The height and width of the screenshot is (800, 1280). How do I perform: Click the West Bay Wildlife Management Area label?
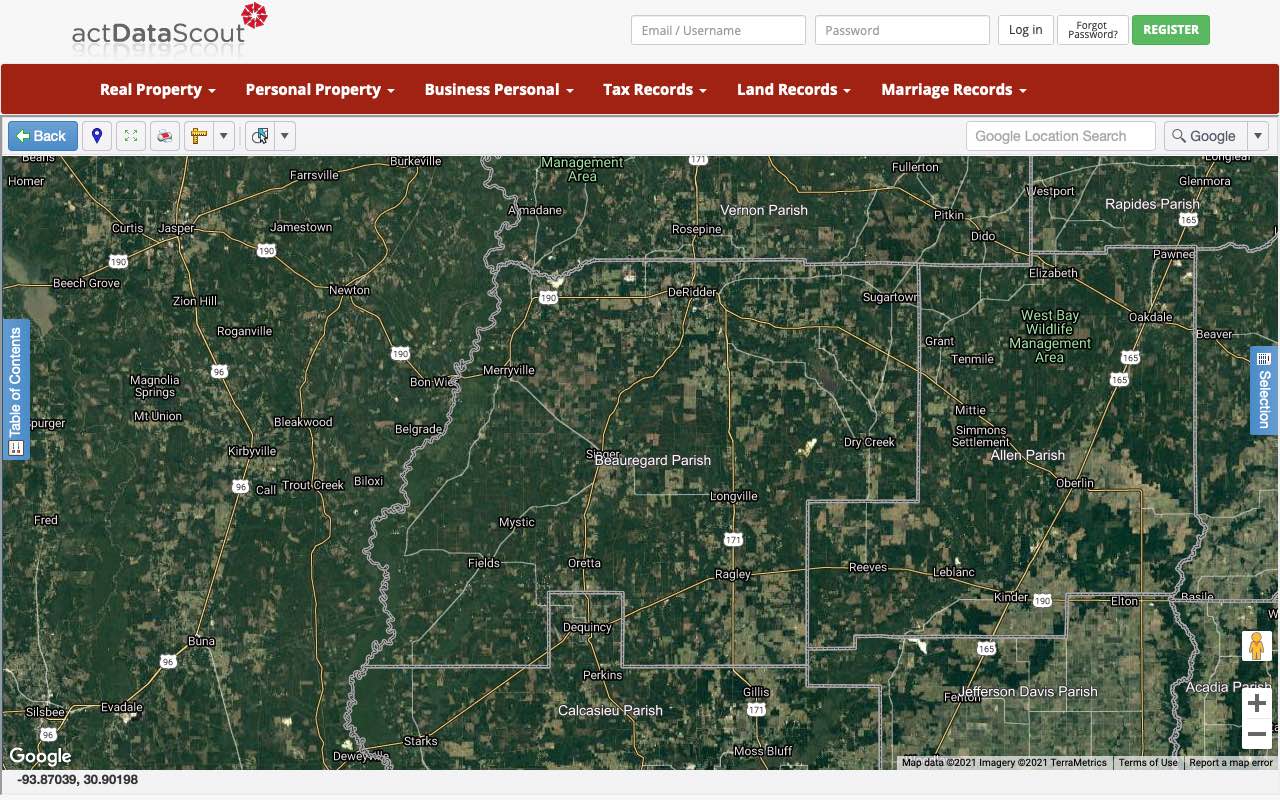tap(1050, 336)
